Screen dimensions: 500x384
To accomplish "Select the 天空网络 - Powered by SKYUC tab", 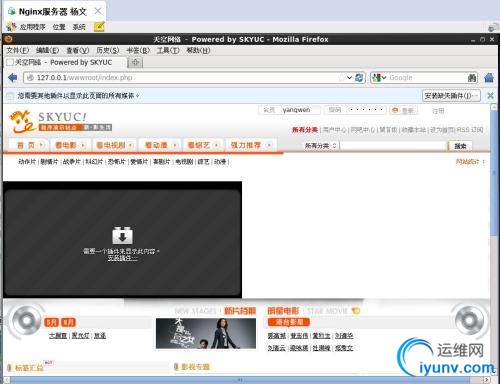I will (x=65, y=62).
